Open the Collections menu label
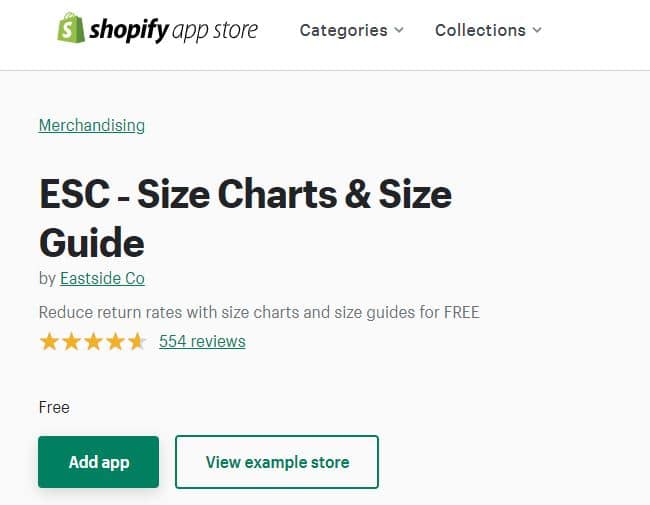Image resolution: width=650 pixels, height=505 pixels. click(x=480, y=30)
